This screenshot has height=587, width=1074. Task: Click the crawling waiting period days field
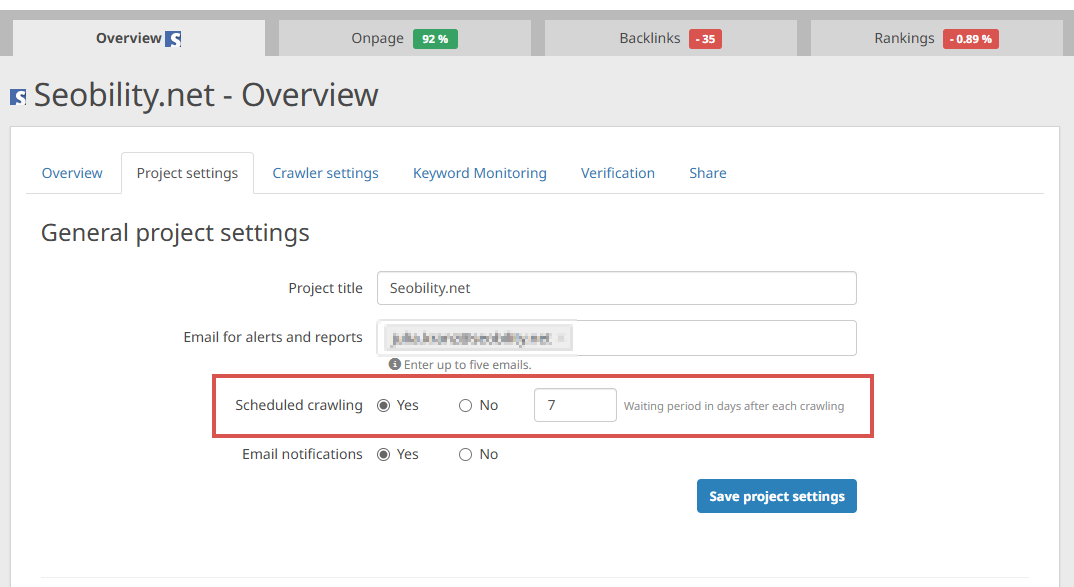point(575,405)
